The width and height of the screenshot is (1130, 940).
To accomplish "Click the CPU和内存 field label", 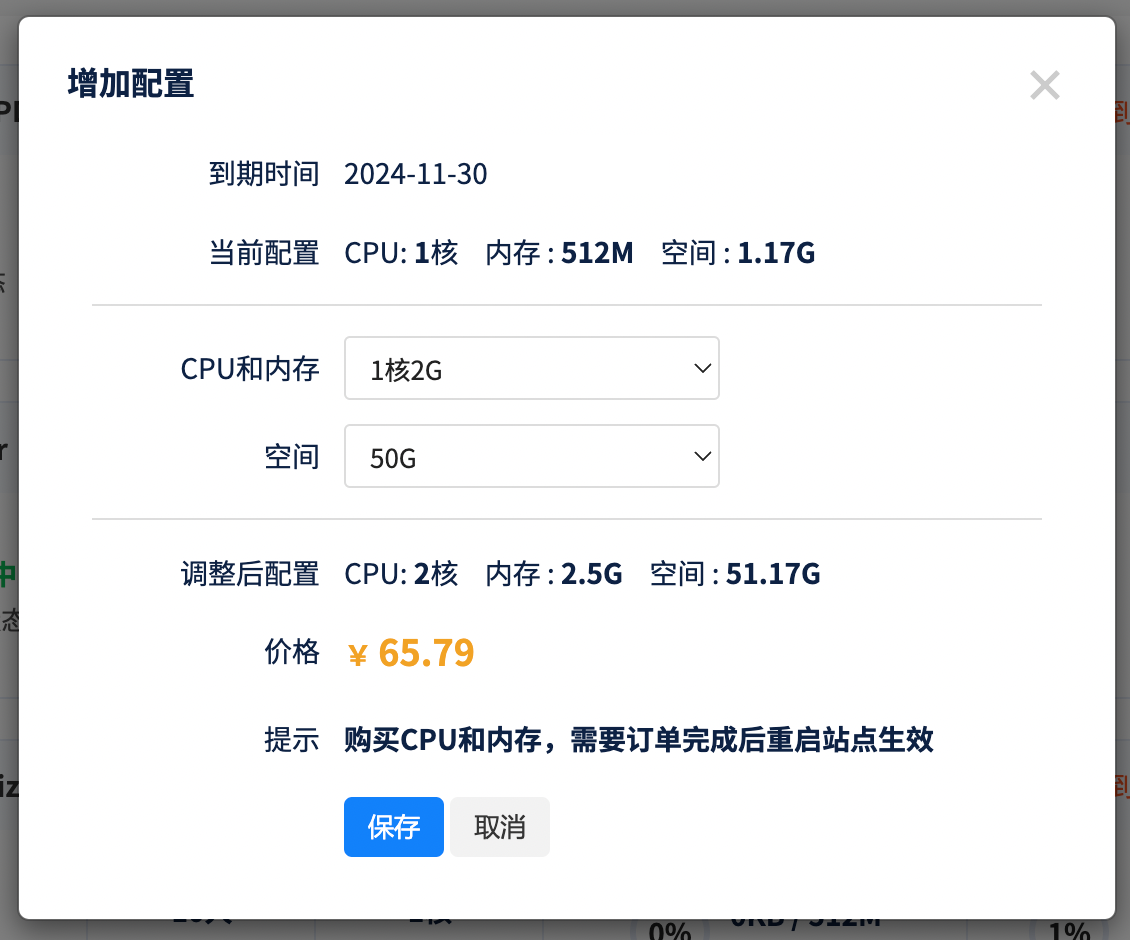I will 250,369.
